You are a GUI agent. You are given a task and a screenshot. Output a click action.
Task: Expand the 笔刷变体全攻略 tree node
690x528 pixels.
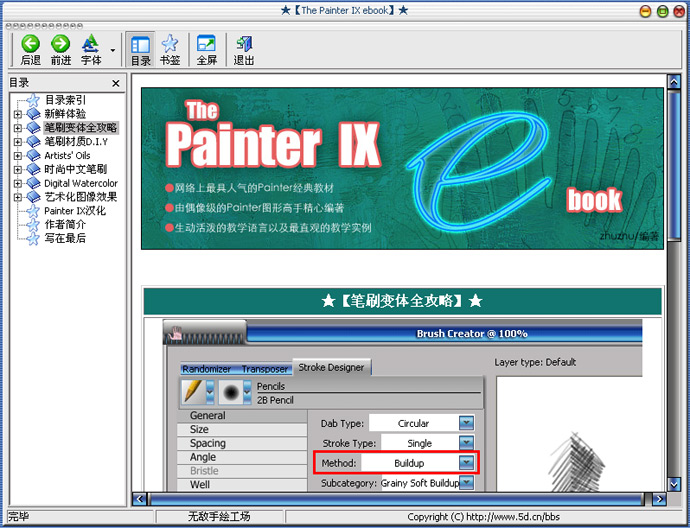17,128
